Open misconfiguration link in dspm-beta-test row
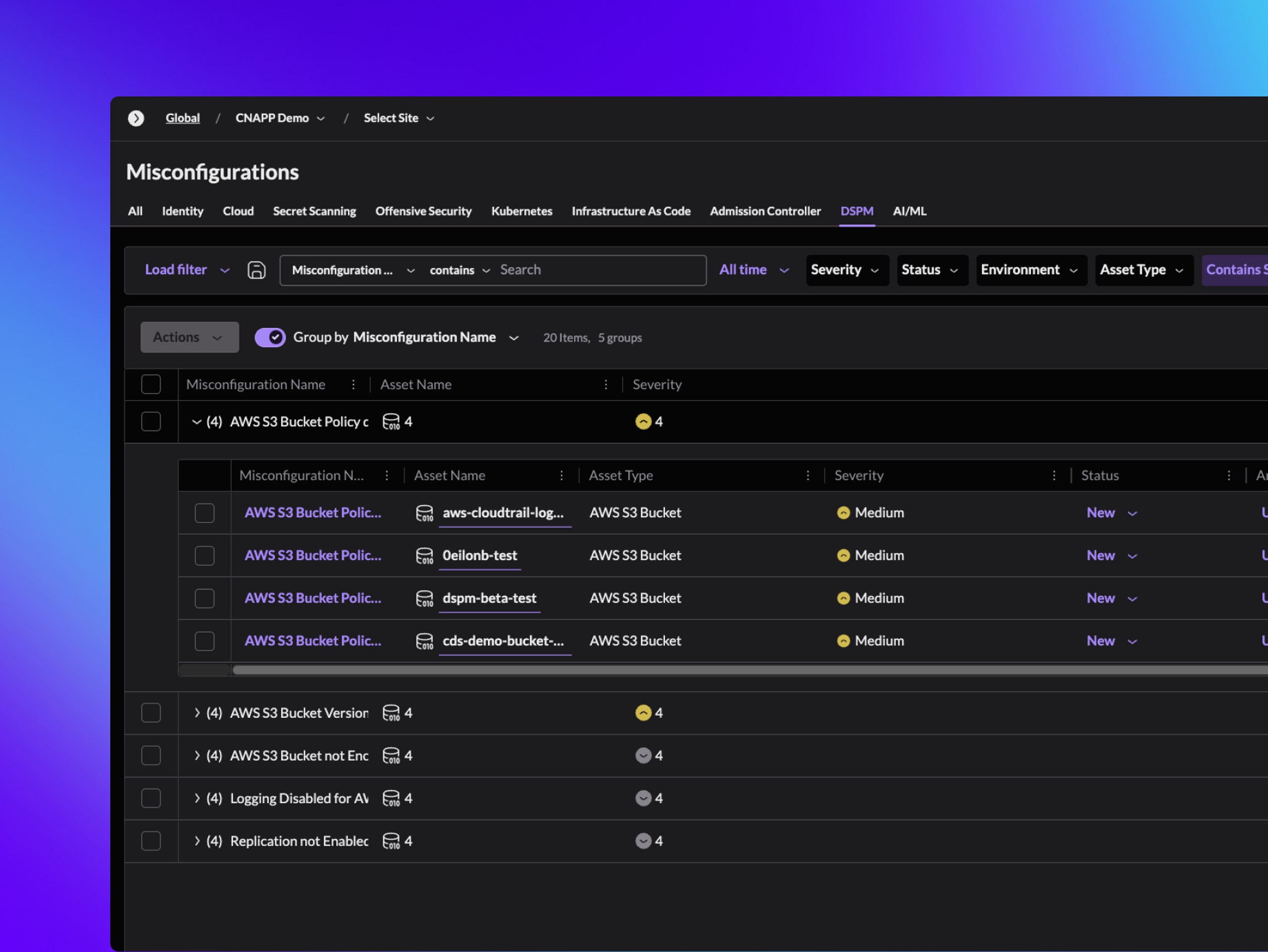This screenshot has width=1268, height=952. [313, 598]
